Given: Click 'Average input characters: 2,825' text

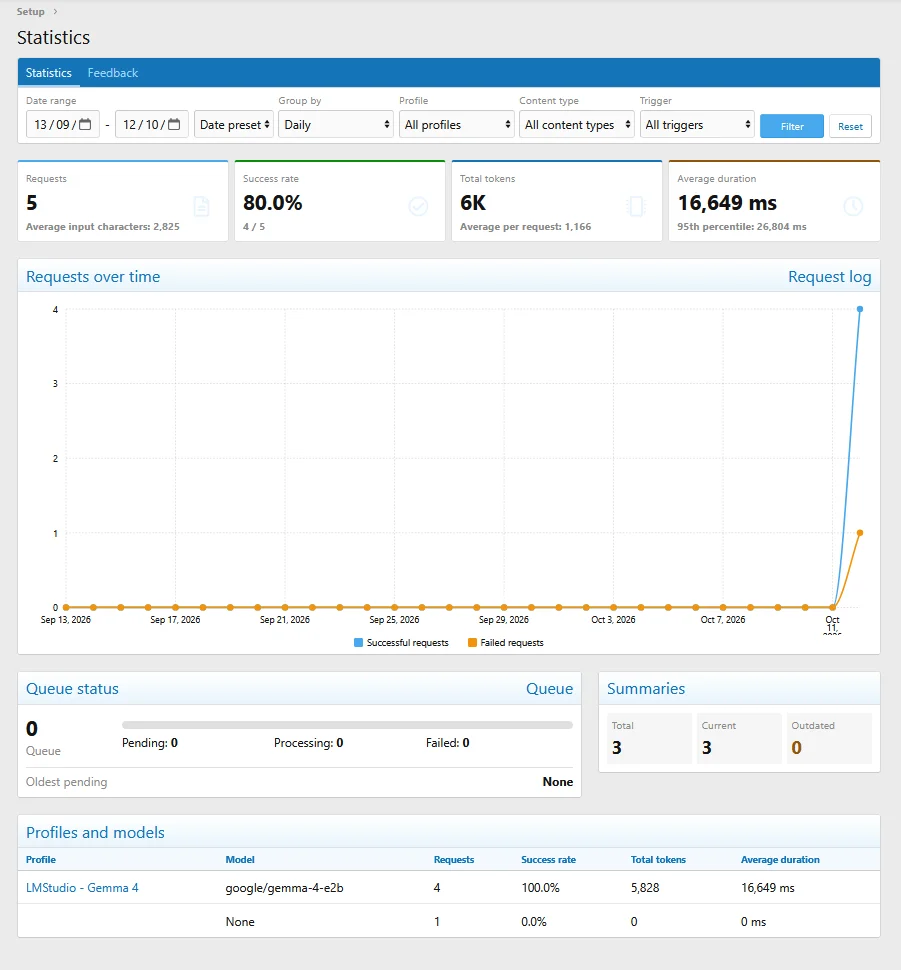Looking at the screenshot, I should [x=103, y=226].
